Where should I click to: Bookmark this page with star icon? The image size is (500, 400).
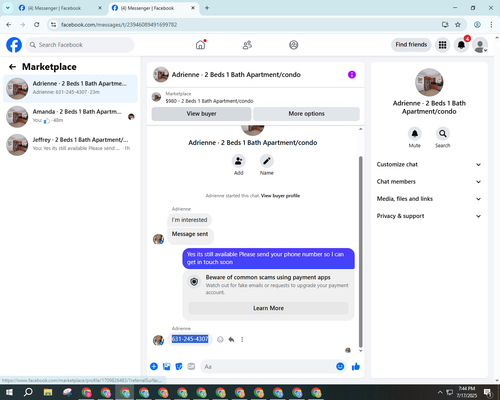(458, 25)
